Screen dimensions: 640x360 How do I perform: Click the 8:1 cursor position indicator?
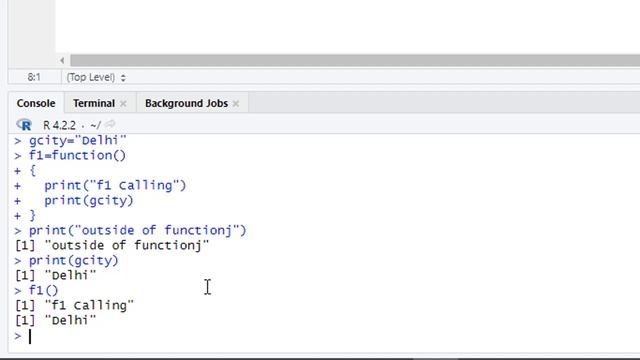coord(34,77)
